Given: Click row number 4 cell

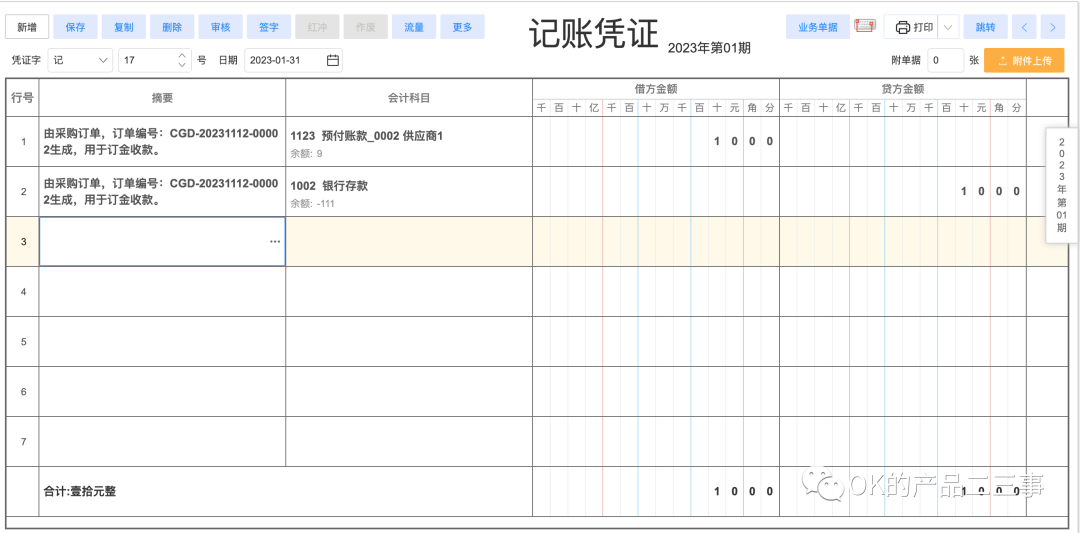Looking at the screenshot, I should tap(23, 292).
